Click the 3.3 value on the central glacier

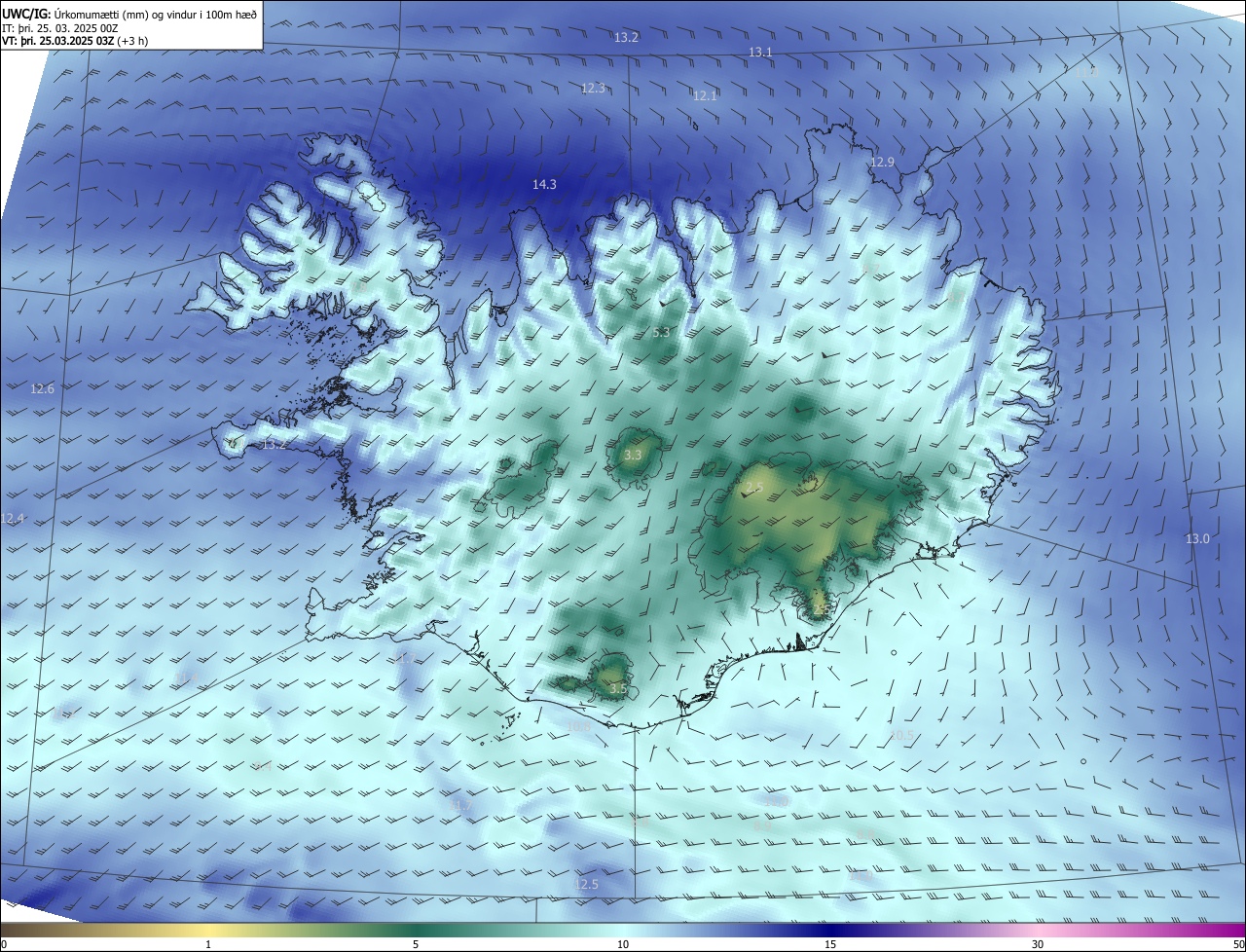point(633,455)
